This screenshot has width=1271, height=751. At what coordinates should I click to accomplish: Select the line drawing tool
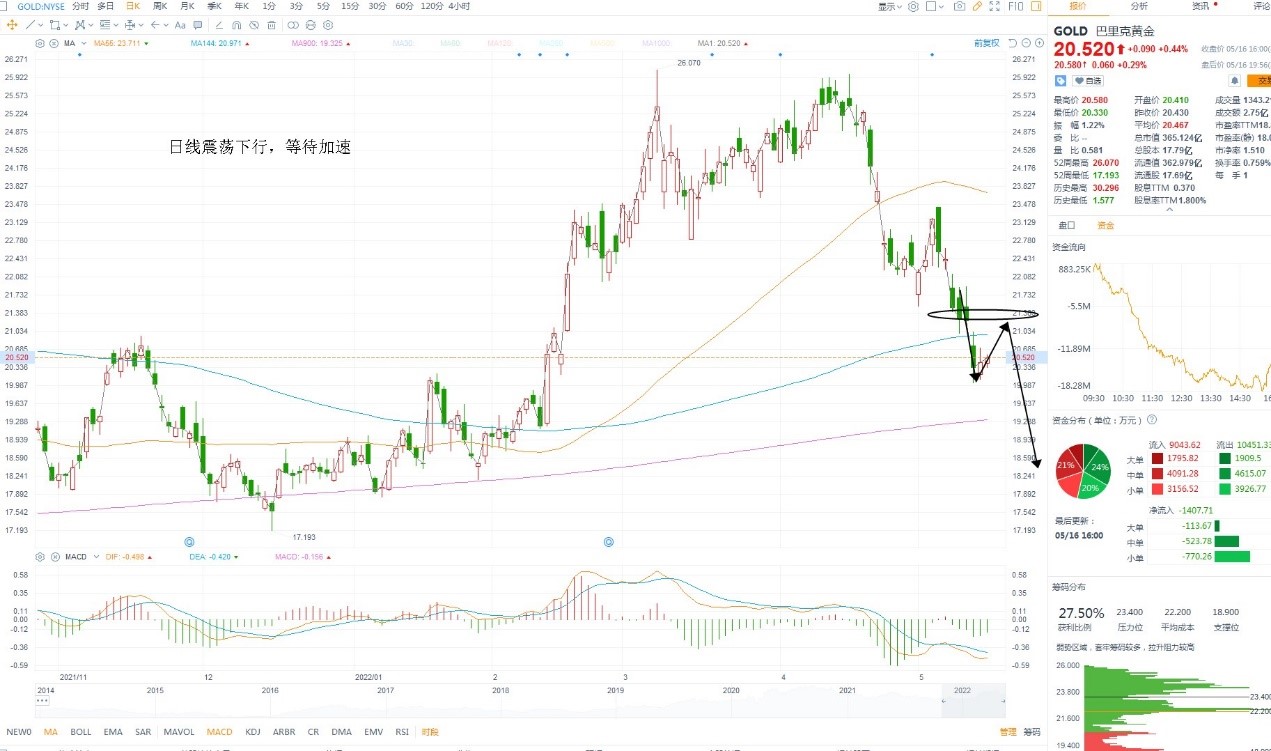(30, 25)
